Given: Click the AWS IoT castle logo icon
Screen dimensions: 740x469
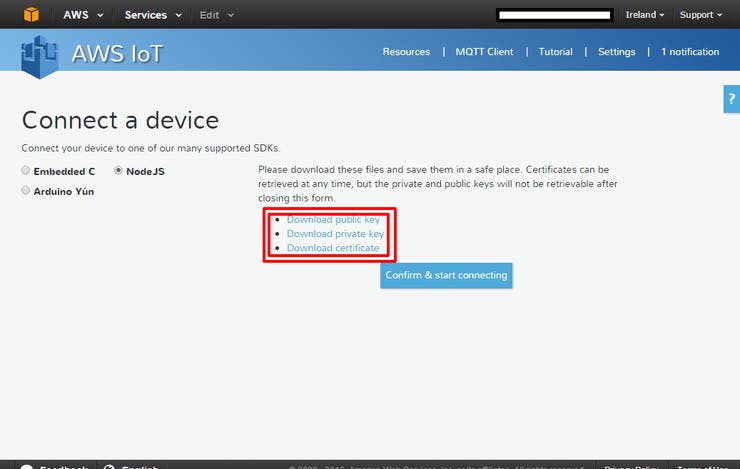Looking at the screenshot, I should coord(40,57).
